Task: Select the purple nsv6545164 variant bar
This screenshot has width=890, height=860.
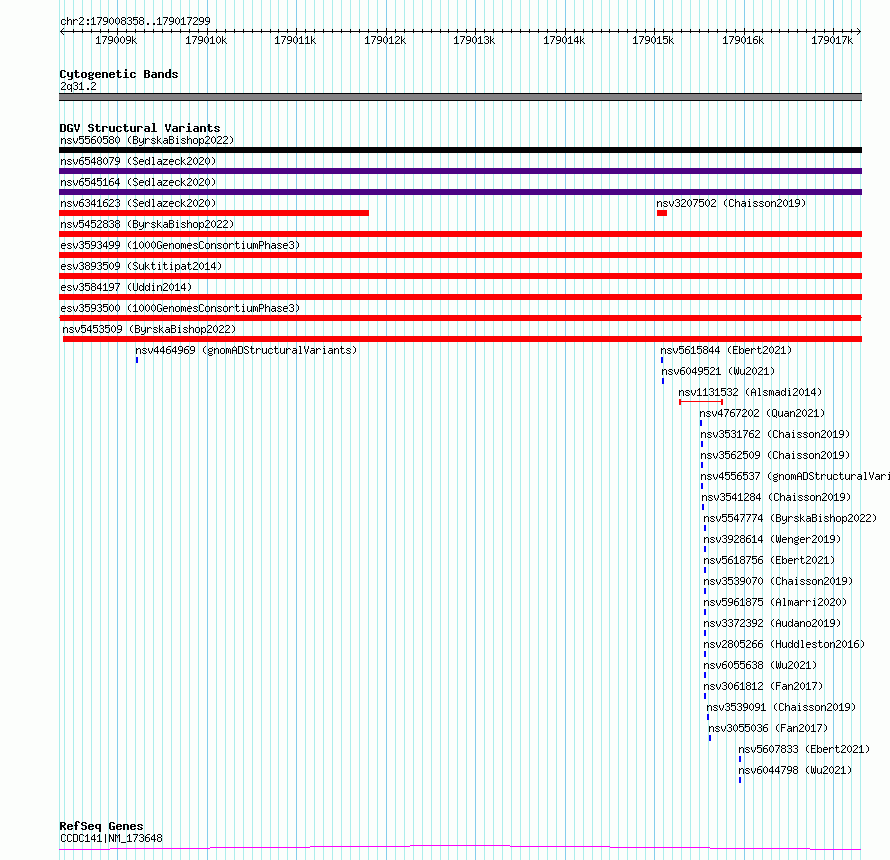Action: tap(460, 192)
